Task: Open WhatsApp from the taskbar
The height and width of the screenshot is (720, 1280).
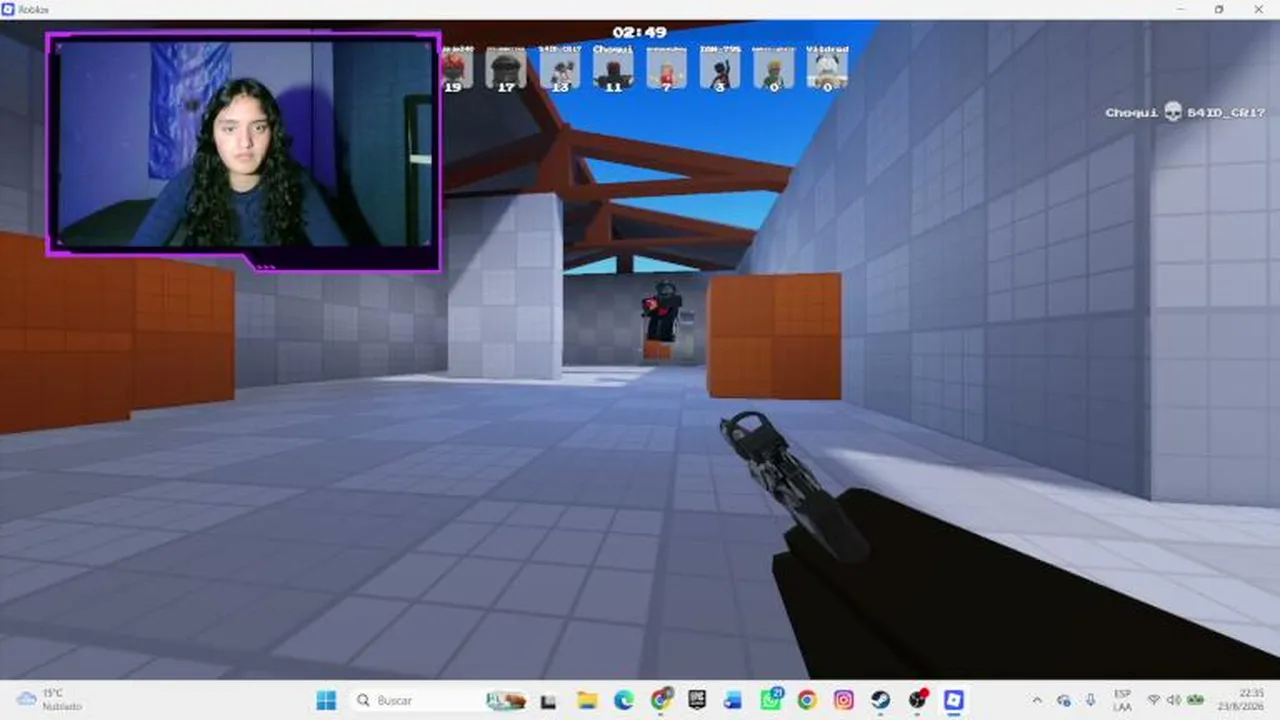Action: 770,700
